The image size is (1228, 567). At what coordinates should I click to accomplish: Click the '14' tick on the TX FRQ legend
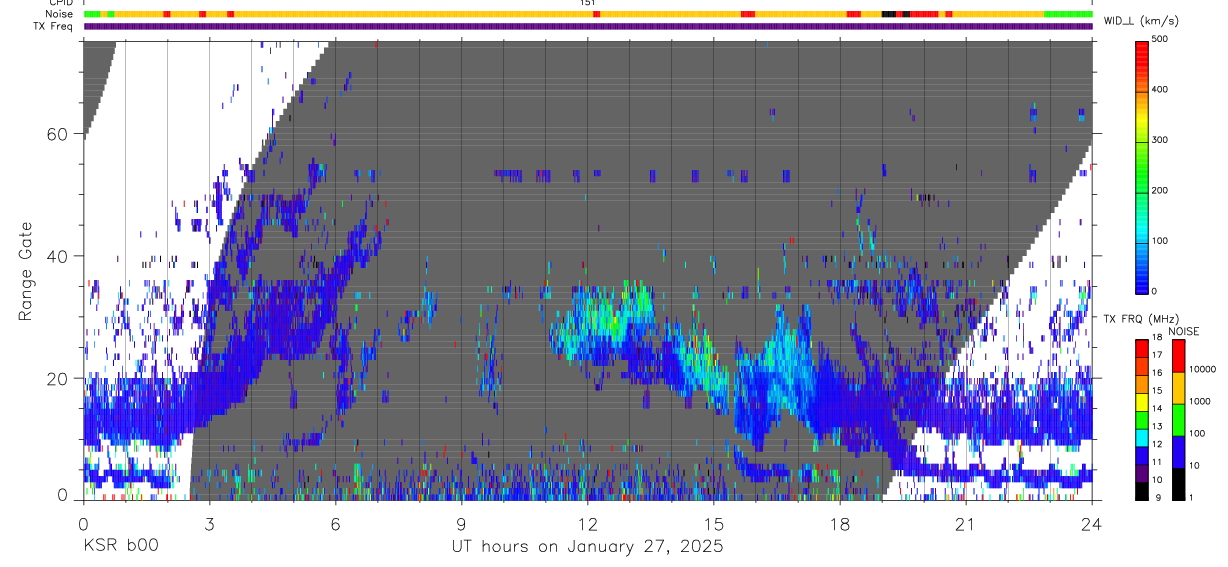(x=1157, y=408)
